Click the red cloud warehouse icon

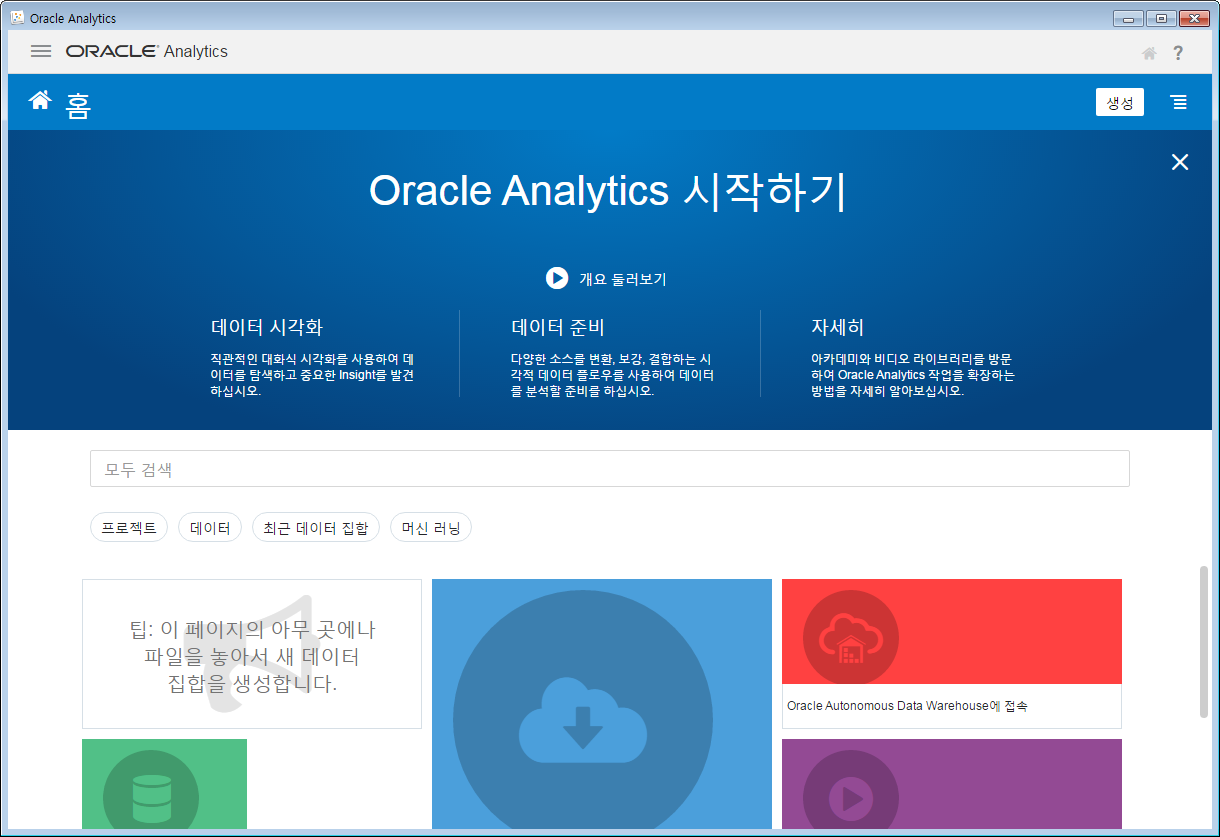click(x=851, y=637)
